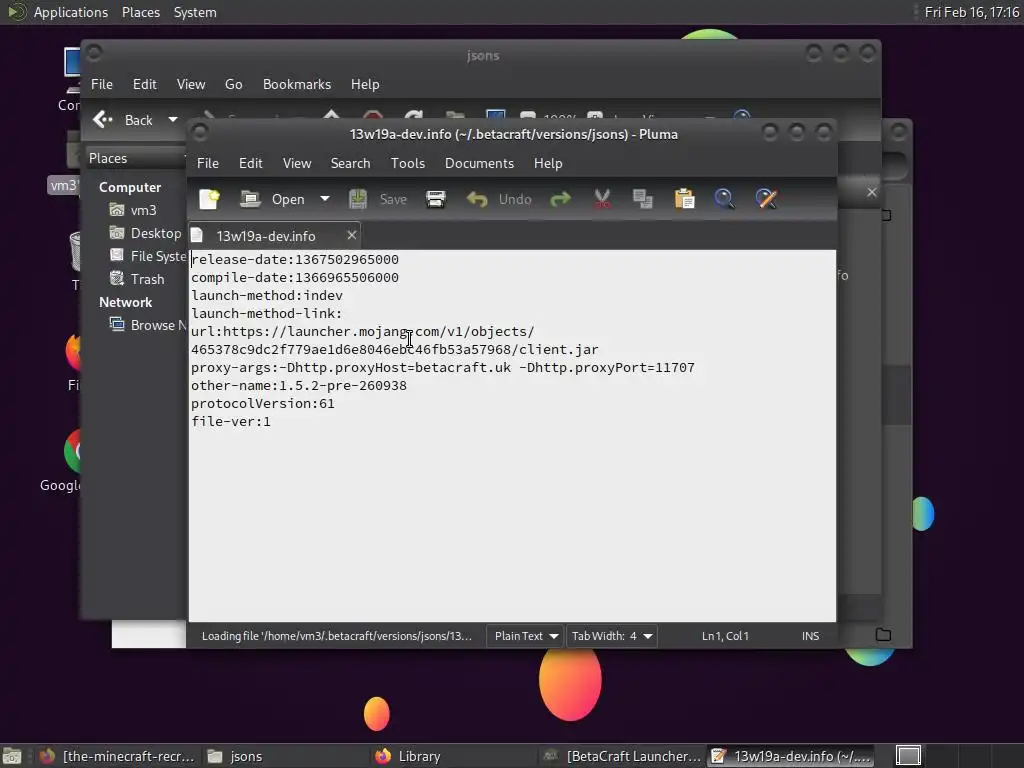
Task: Open Pluma's View menu
Action: pos(296,163)
